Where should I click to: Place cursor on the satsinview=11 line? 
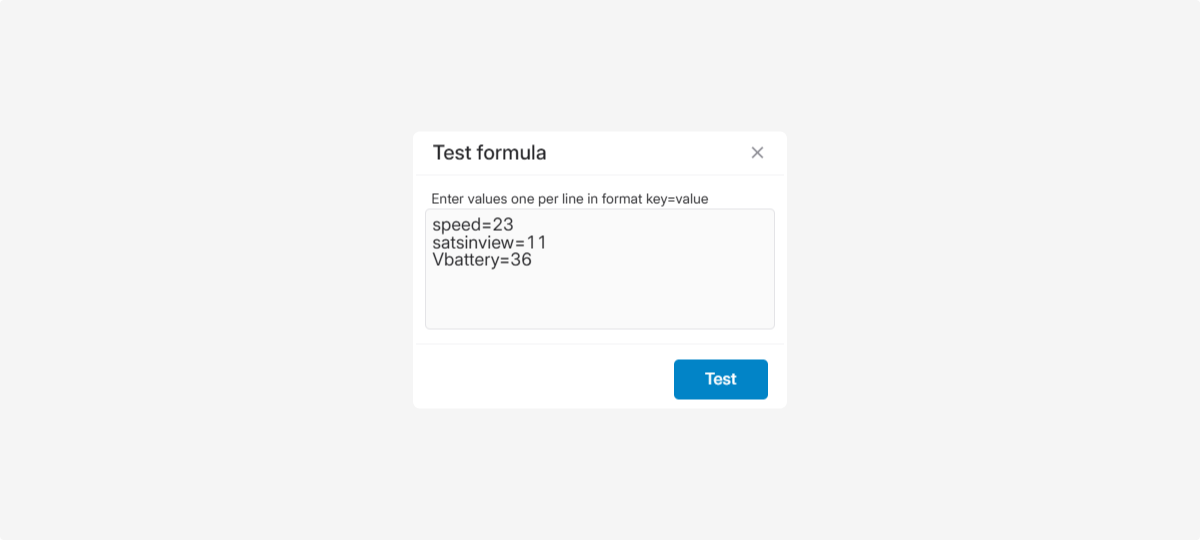(489, 243)
